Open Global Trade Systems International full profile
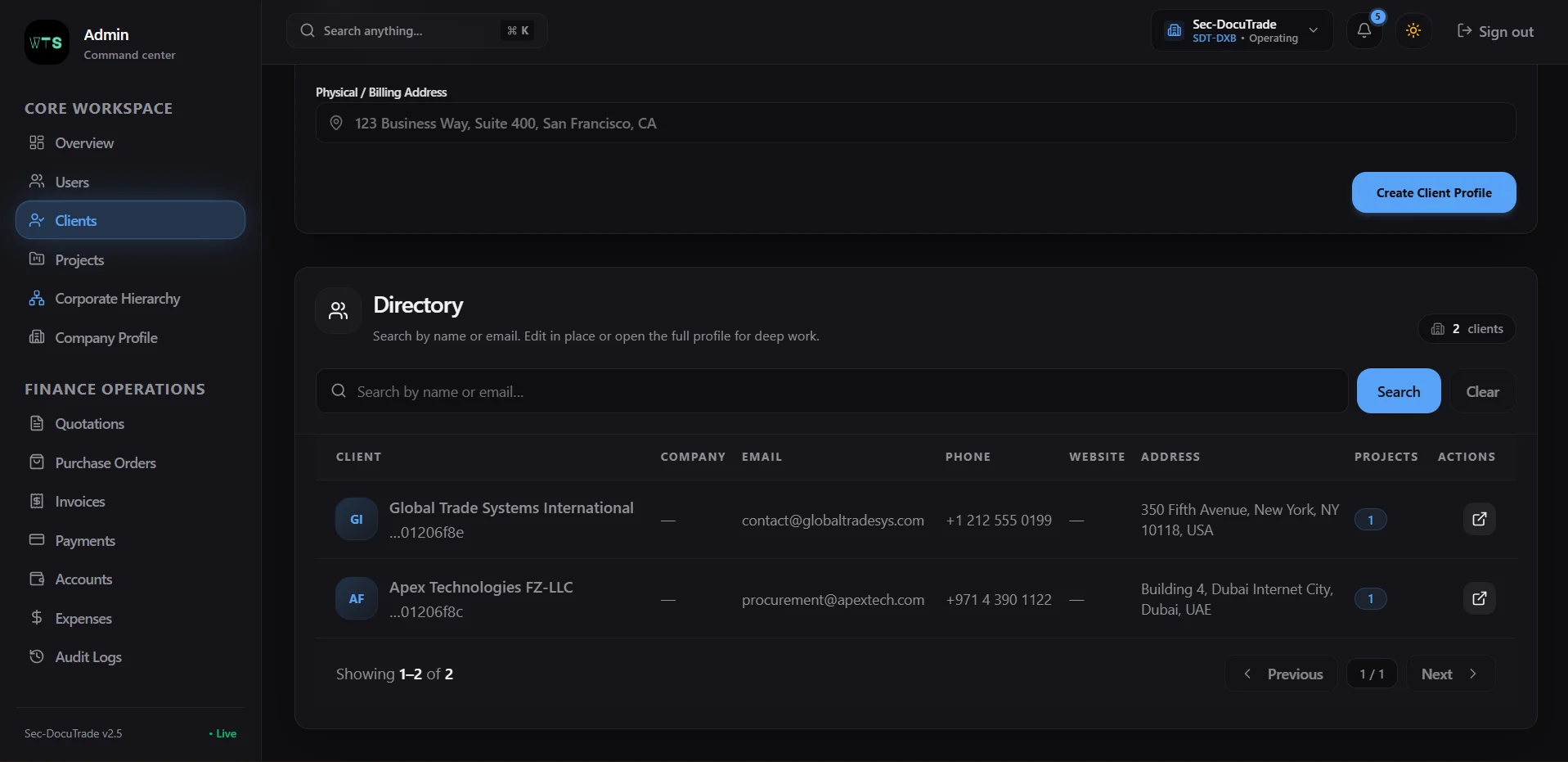Viewport: 1568px width, 762px height. point(1479,519)
